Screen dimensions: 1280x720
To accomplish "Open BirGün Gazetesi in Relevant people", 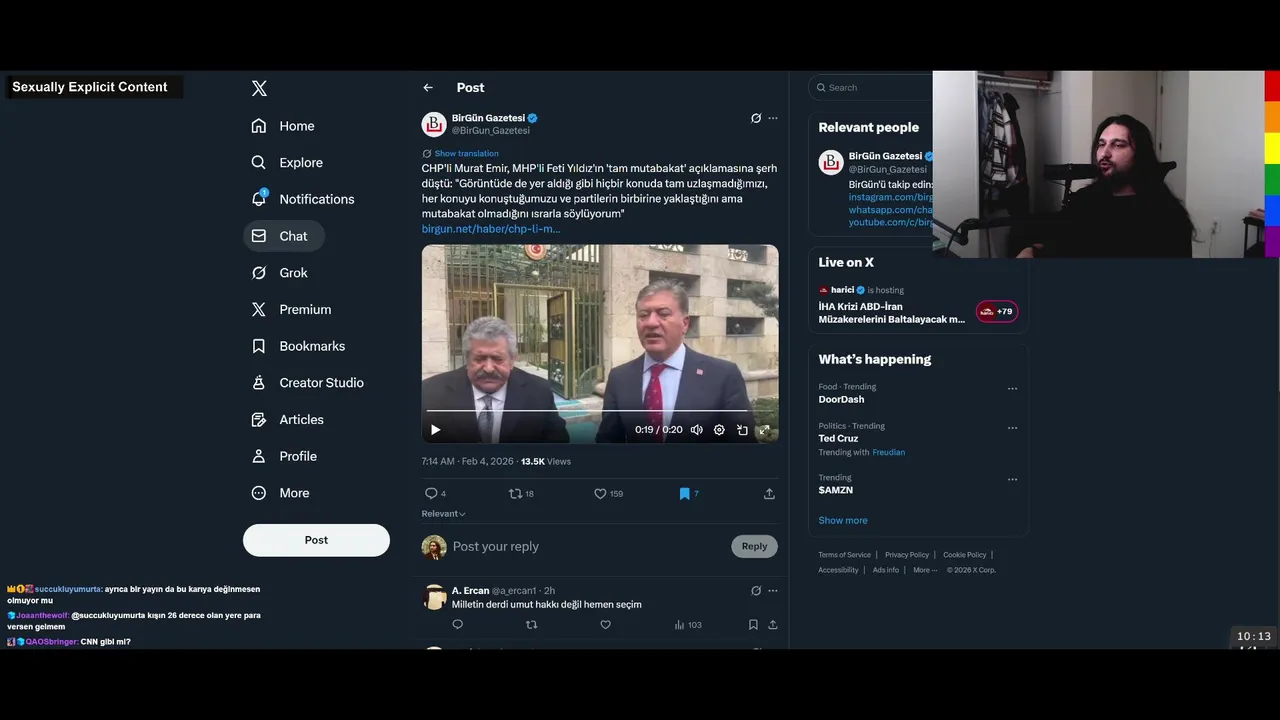I will (x=885, y=156).
